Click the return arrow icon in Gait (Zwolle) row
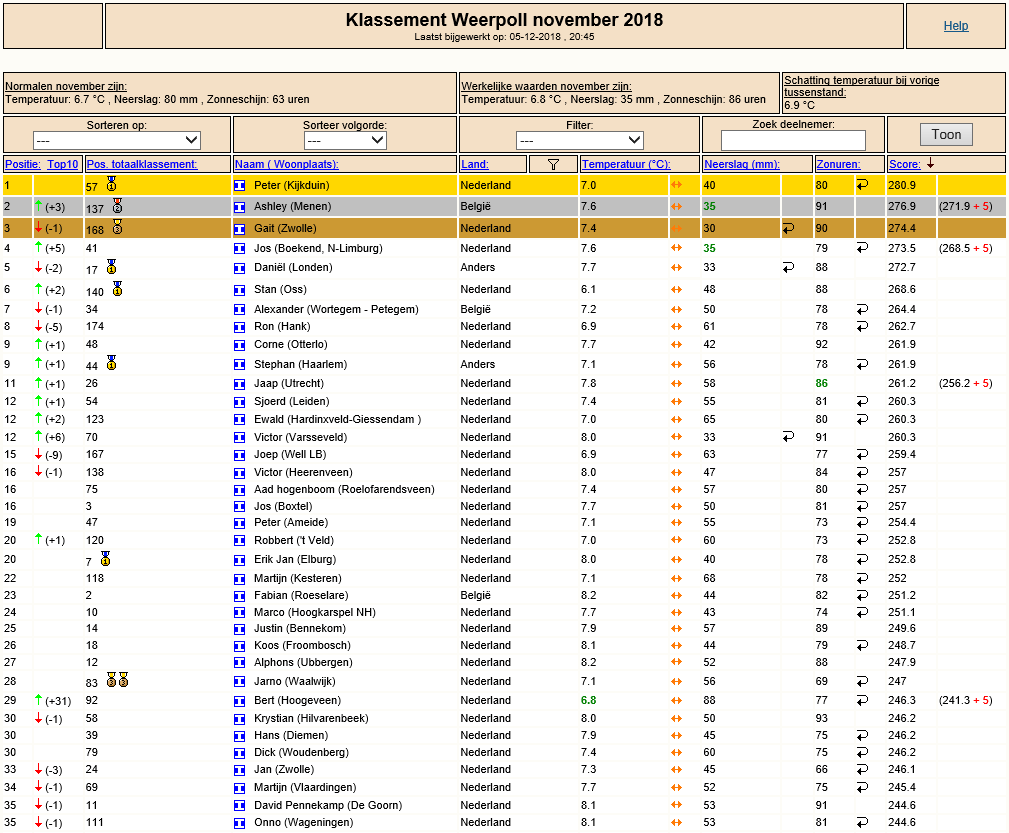1009x833 pixels. [788, 228]
